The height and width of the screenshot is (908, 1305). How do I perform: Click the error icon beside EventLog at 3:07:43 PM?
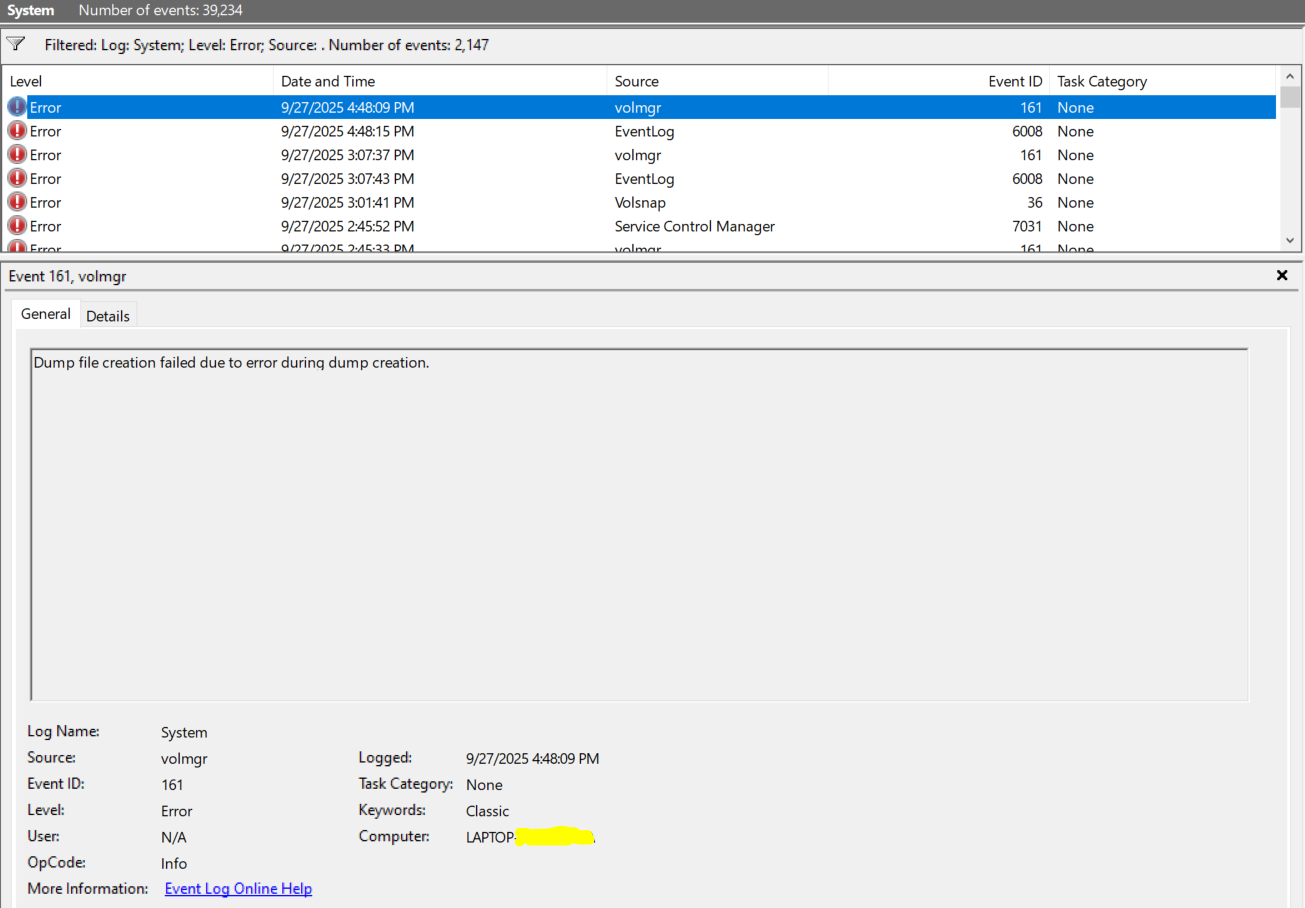tap(18, 178)
